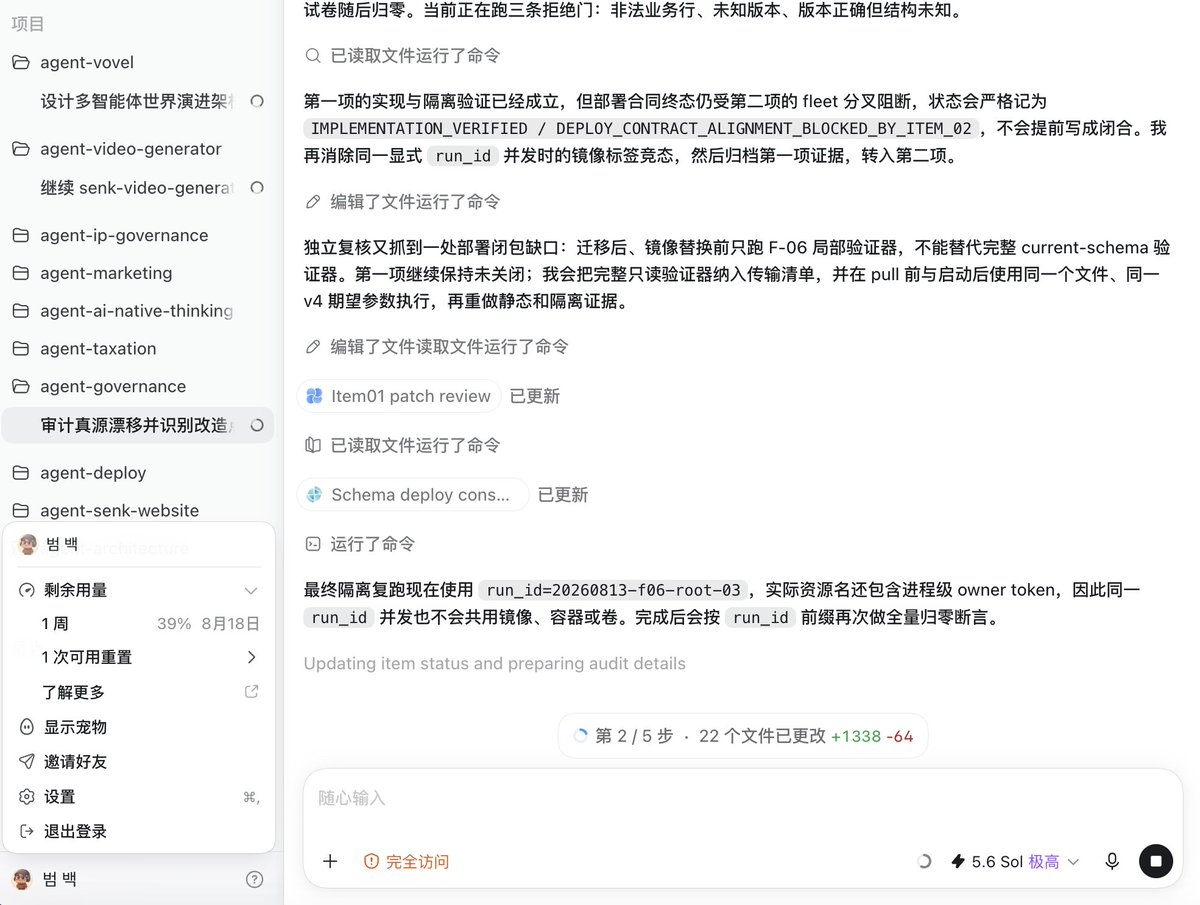This screenshot has height=905, width=1200.
Task: Open the help question mark icon
Action: [x=255, y=880]
